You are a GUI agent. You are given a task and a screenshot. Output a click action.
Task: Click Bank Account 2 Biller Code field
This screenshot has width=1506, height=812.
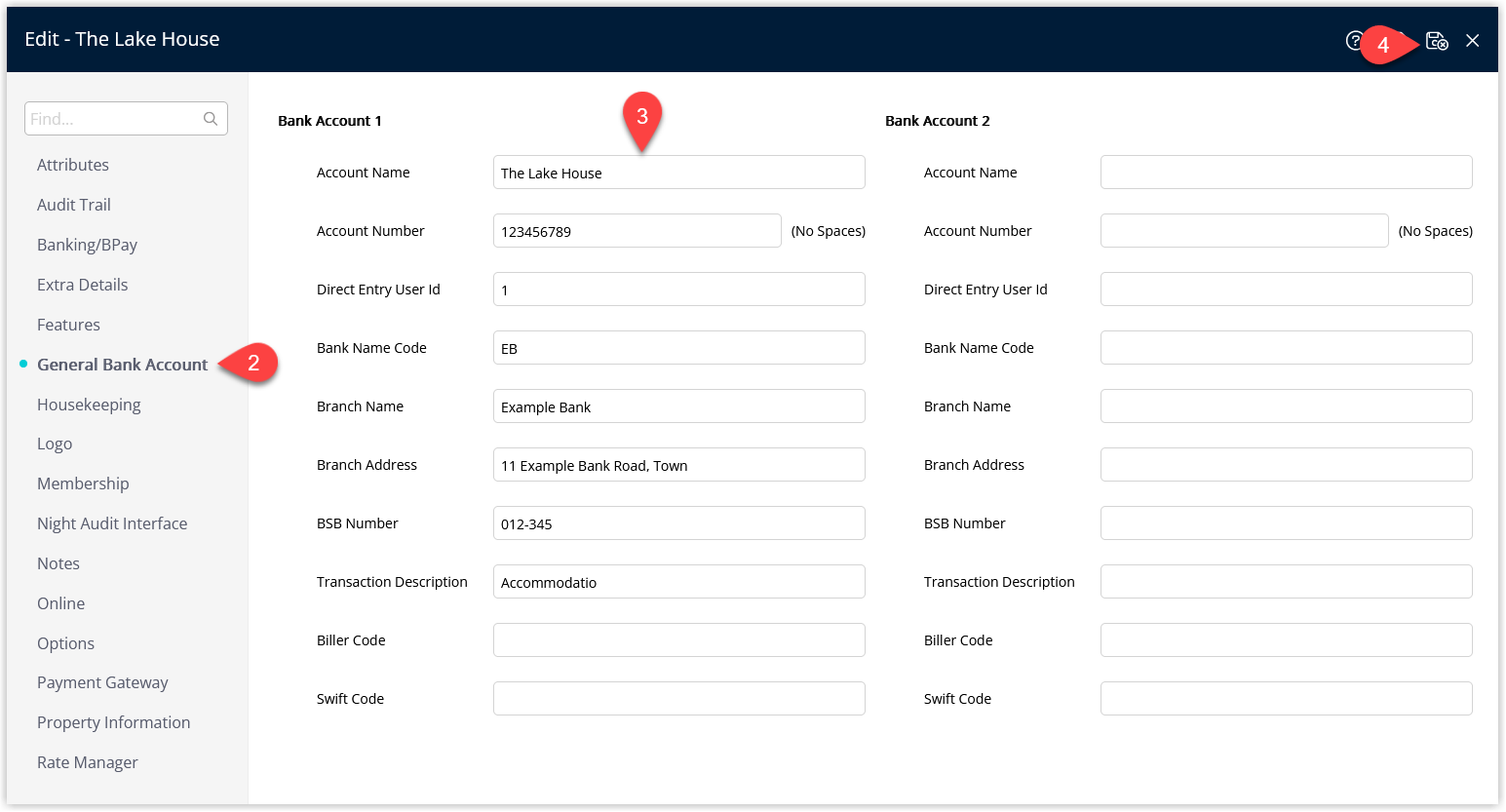1287,640
